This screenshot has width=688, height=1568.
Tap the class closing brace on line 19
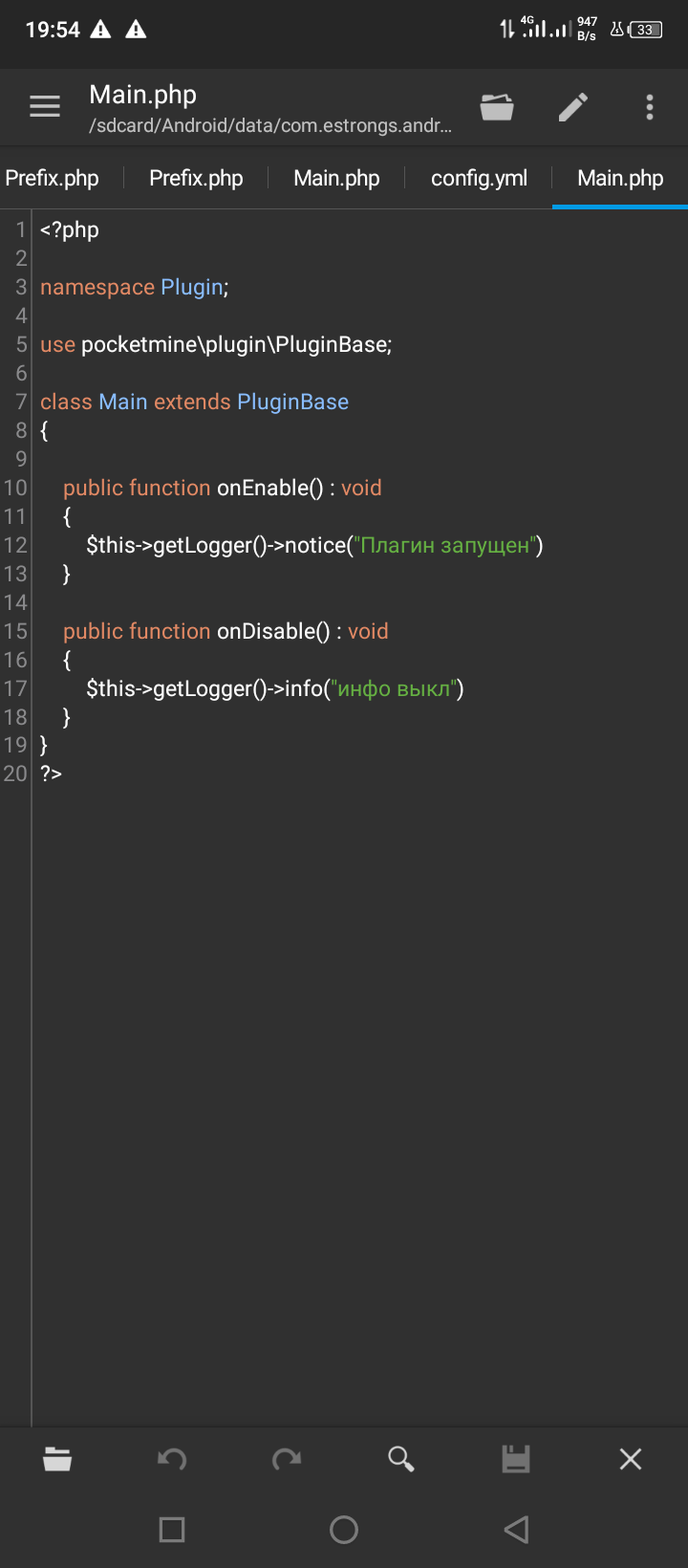44,744
